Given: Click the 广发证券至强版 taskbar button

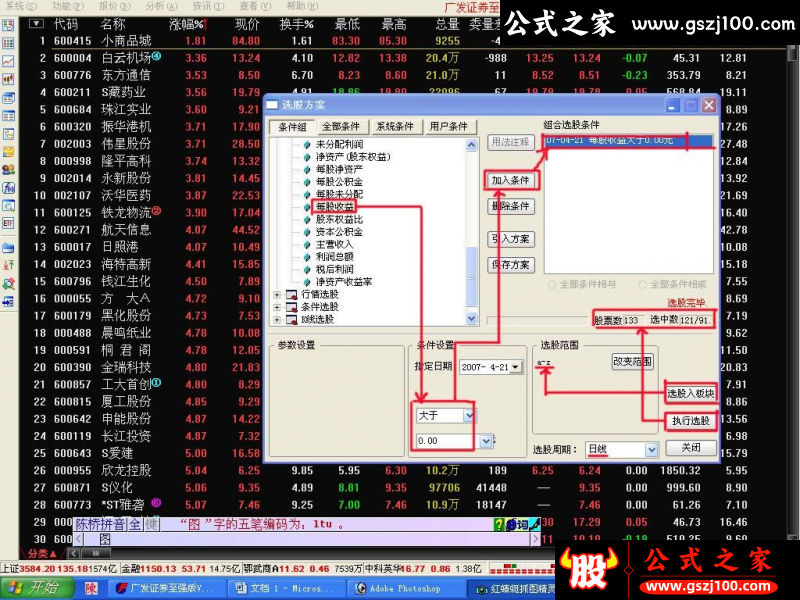Looking at the screenshot, I should (165, 588).
